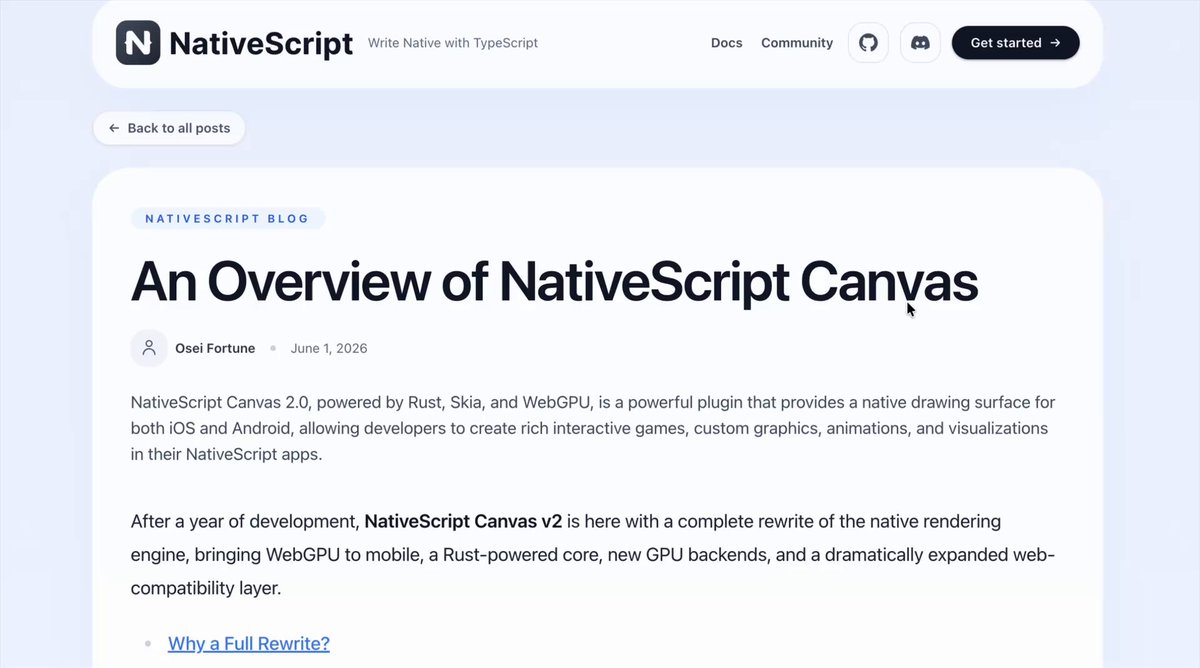The height and width of the screenshot is (668, 1200).
Task: Follow the Why a Full Rewrite? link
Action: (x=249, y=643)
